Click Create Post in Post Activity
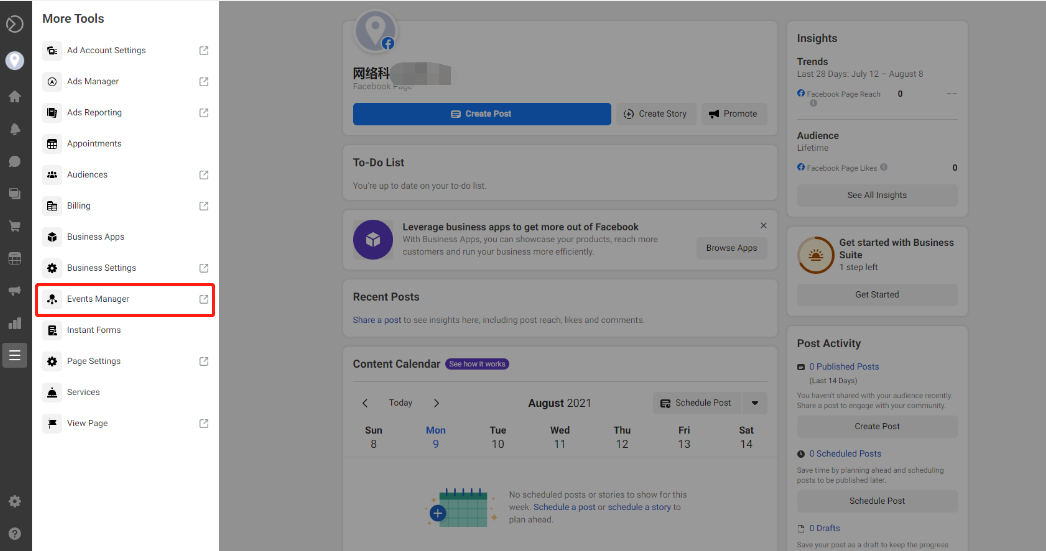The height and width of the screenshot is (551, 1046). point(877,426)
